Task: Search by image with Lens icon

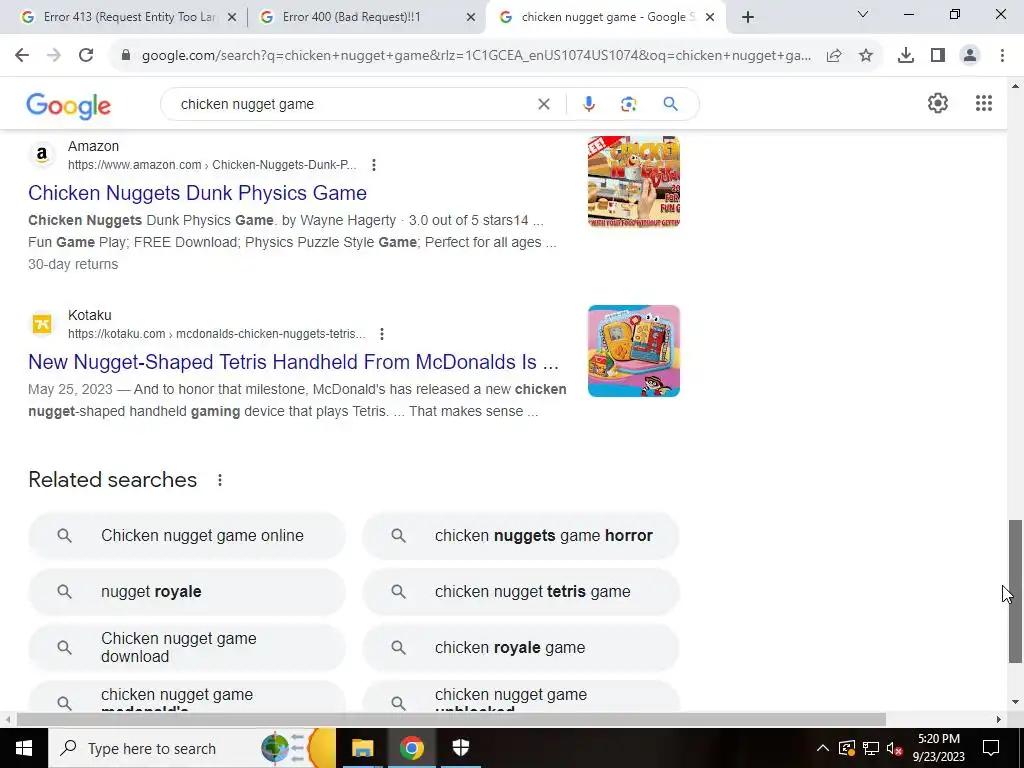Action: [629, 104]
